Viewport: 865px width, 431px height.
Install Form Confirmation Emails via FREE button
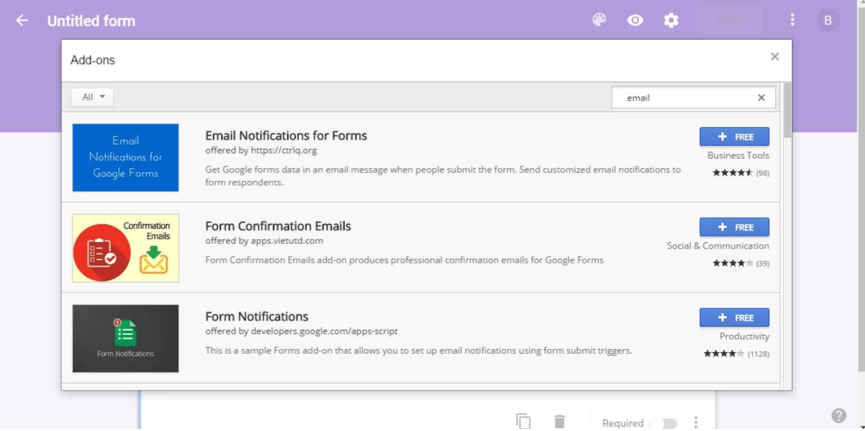(x=734, y=227)
